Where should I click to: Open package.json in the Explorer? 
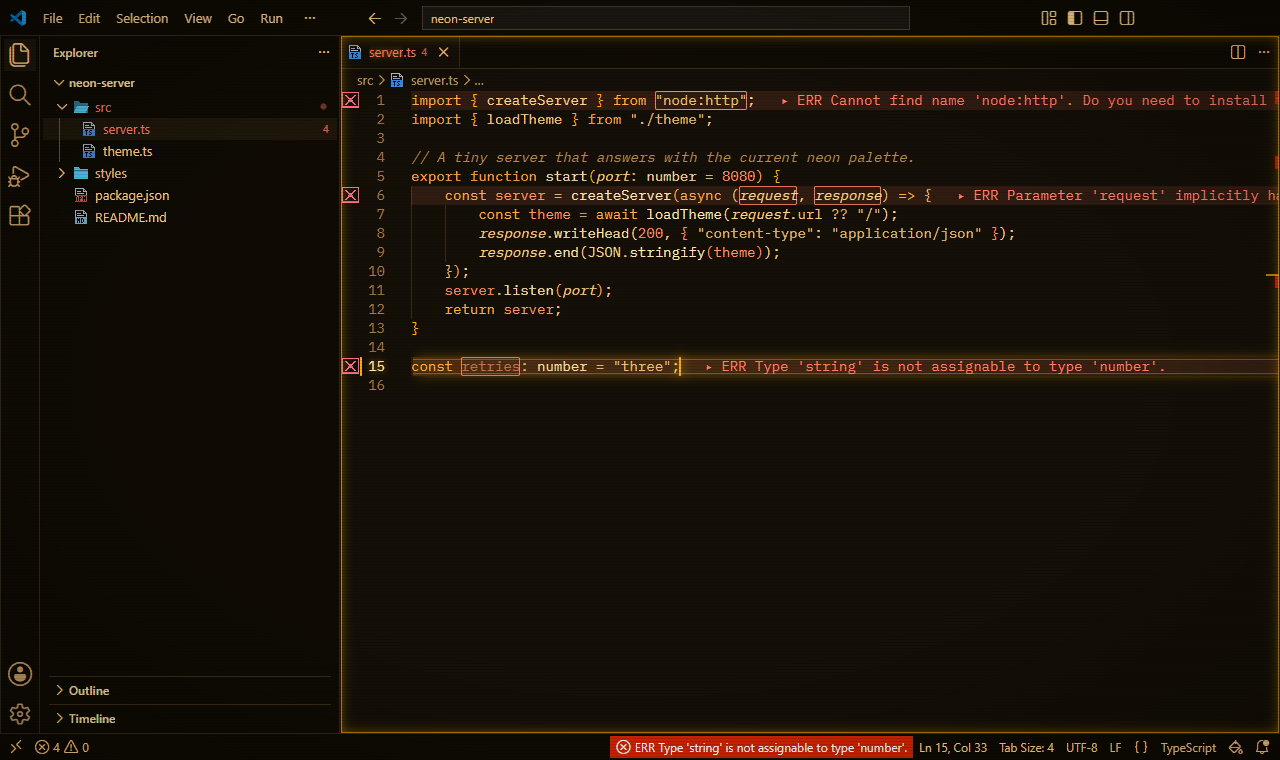coord(190,195)
